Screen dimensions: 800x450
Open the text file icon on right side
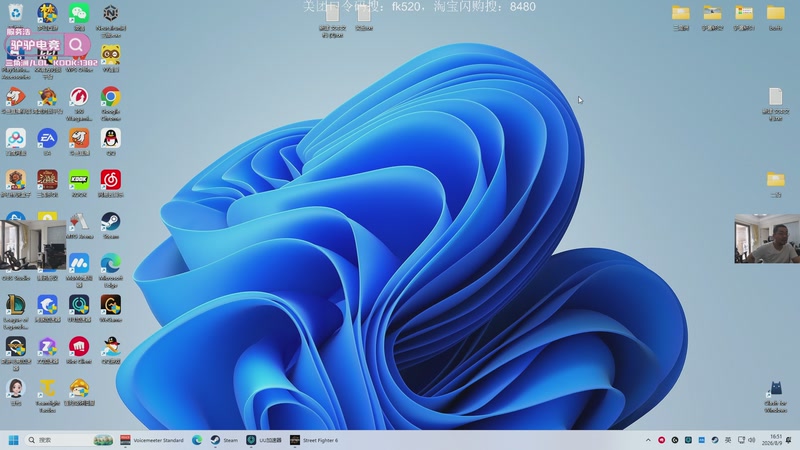[776, 97]
